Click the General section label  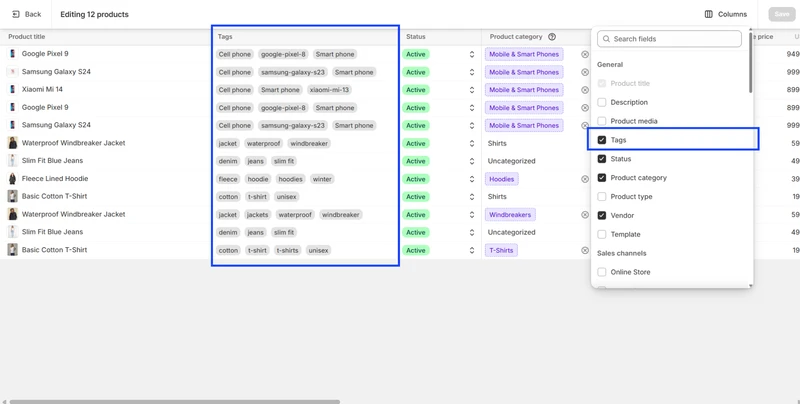[610, 65]
